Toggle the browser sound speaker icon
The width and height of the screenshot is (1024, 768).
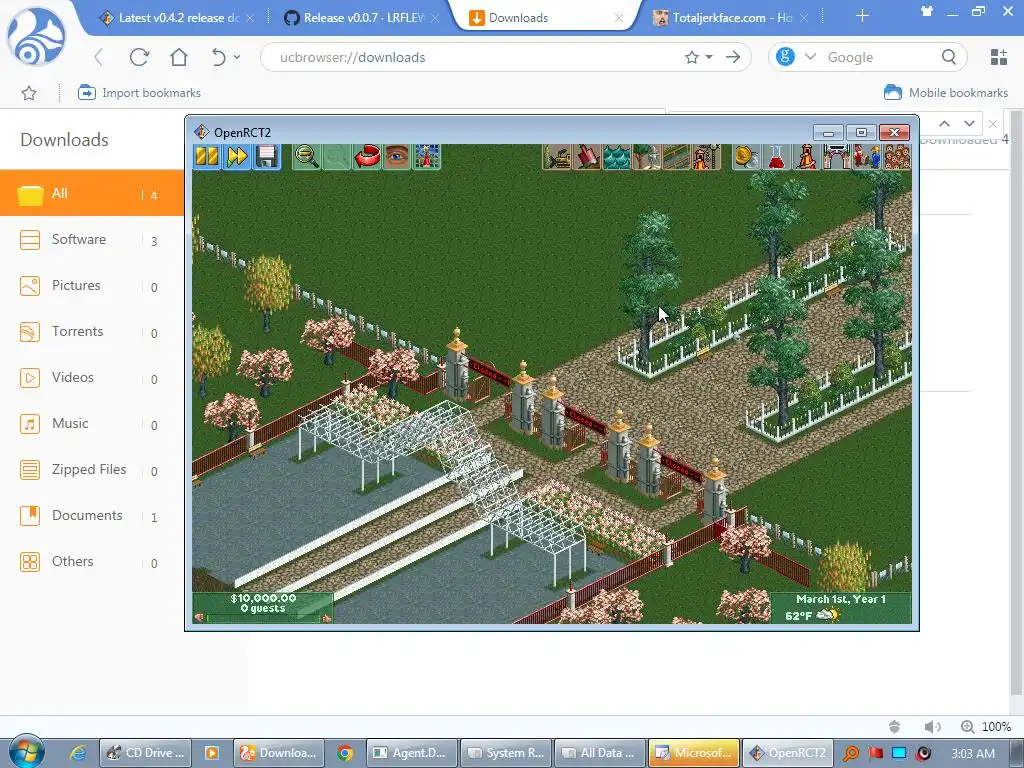tap(933, 727)
